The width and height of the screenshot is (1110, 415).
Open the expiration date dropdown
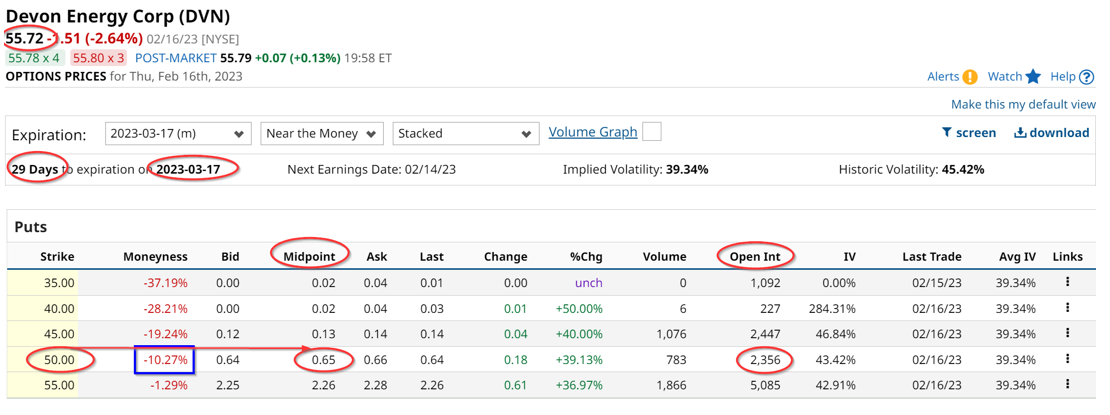click(179, 134)
